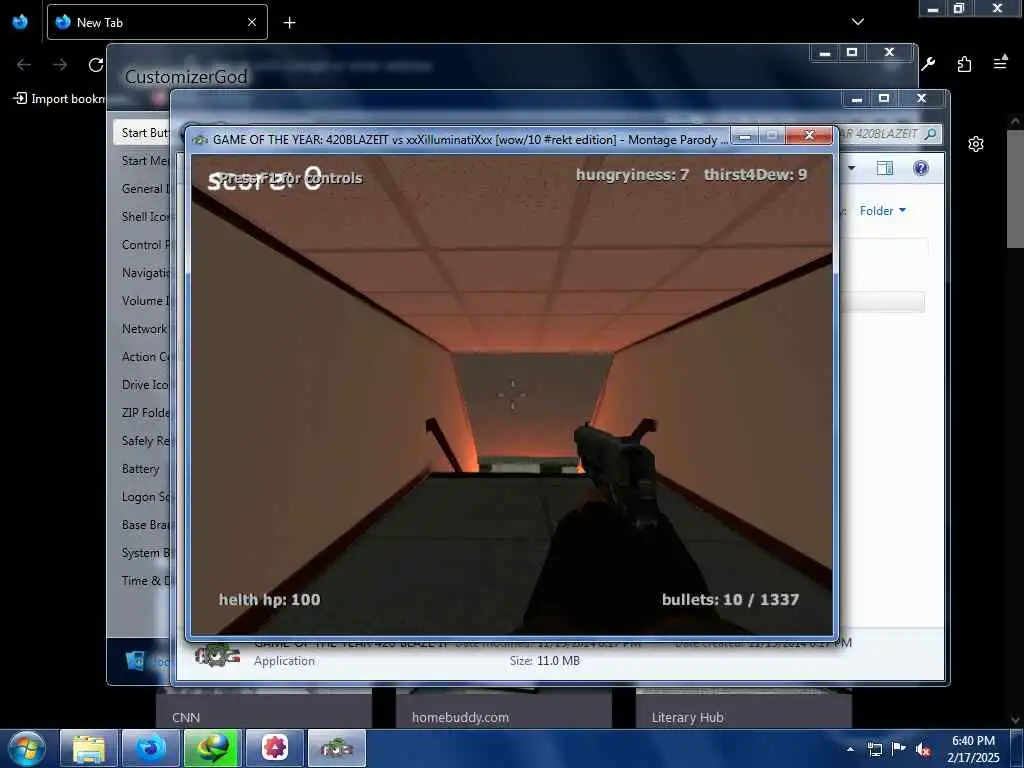Show hidden tray icons arrow

pyautogui.click(x=850, y=749)
